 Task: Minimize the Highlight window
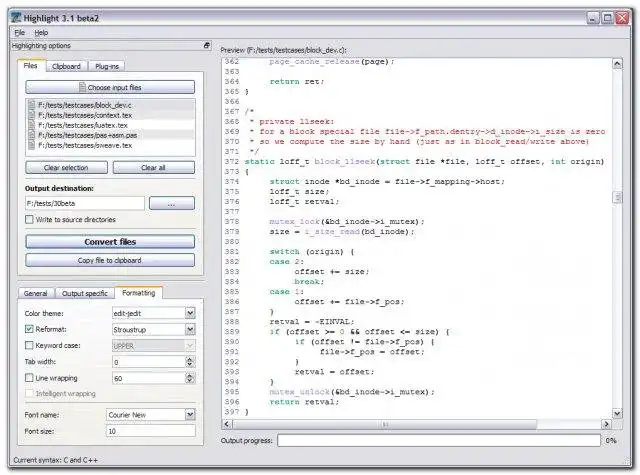[x=593, y=18]
